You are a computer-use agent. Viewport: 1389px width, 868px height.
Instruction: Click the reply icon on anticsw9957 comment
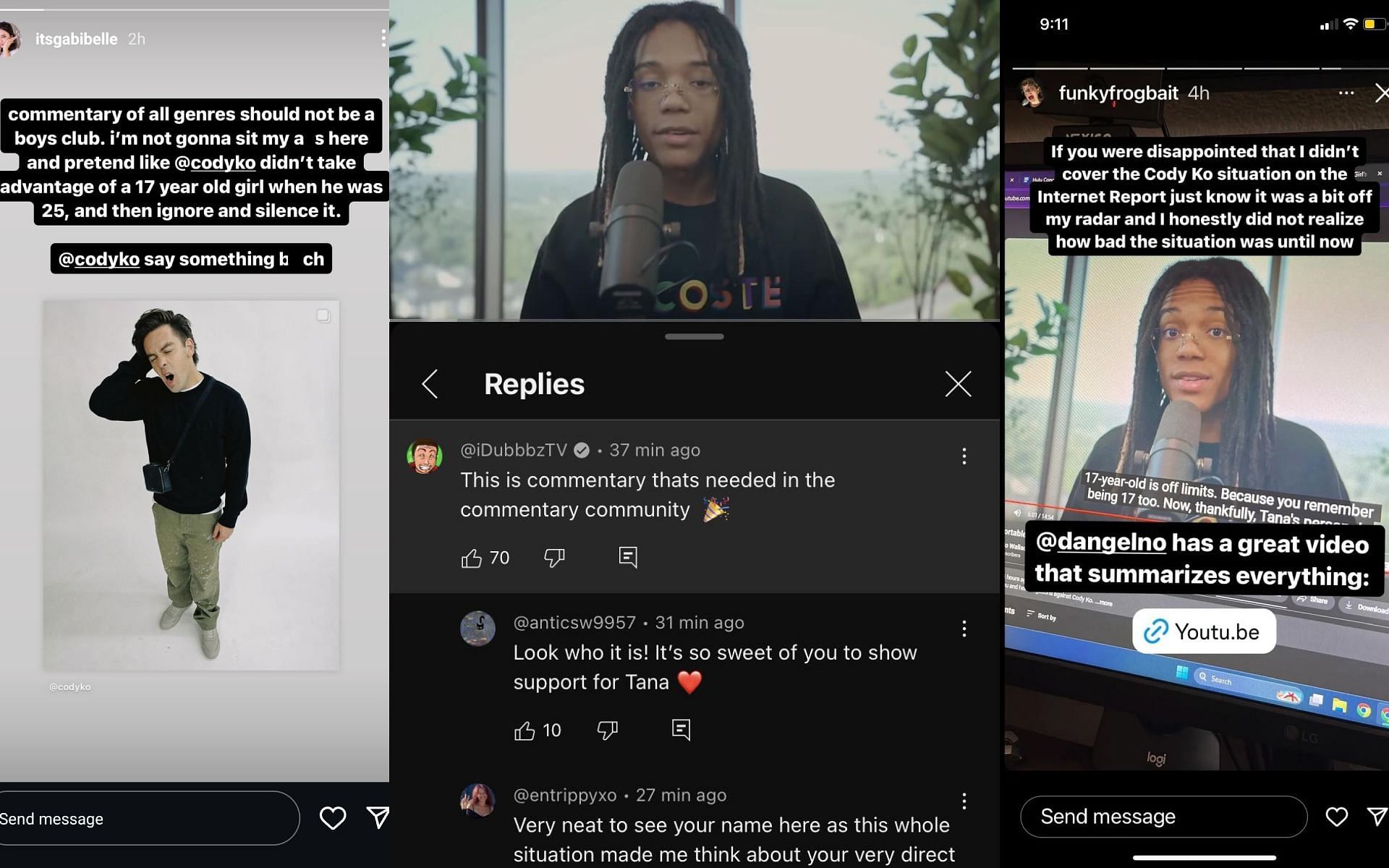pyautogui.click(x=679, y=729)
